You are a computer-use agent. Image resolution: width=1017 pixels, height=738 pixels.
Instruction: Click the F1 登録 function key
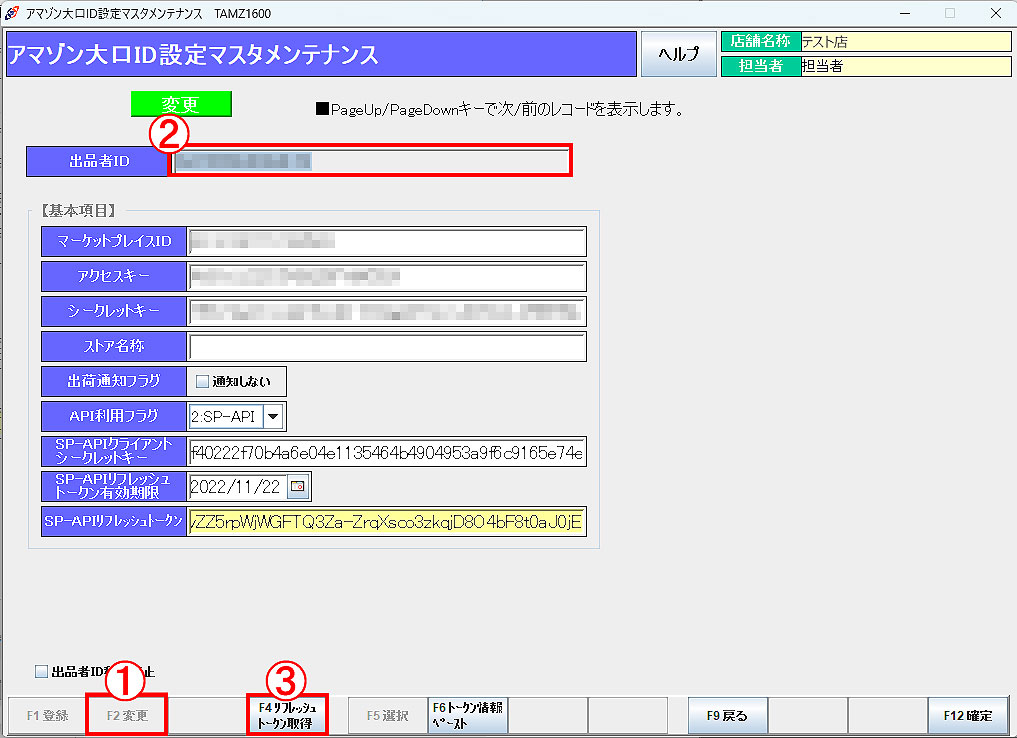click(x=47, y=716)
